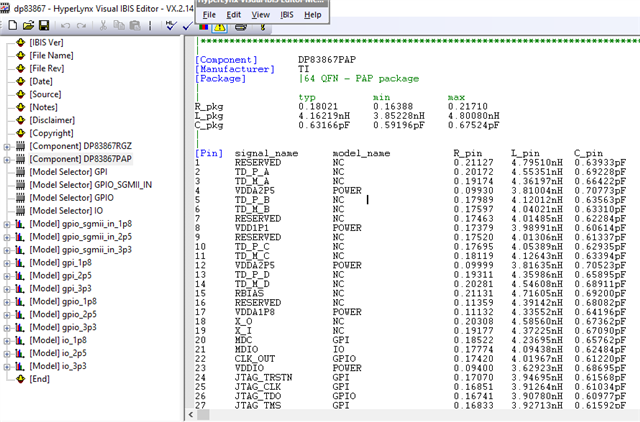Paste from clipboard toolbar icon
Viewport: 640px width, 422px height.
point(135,25)
